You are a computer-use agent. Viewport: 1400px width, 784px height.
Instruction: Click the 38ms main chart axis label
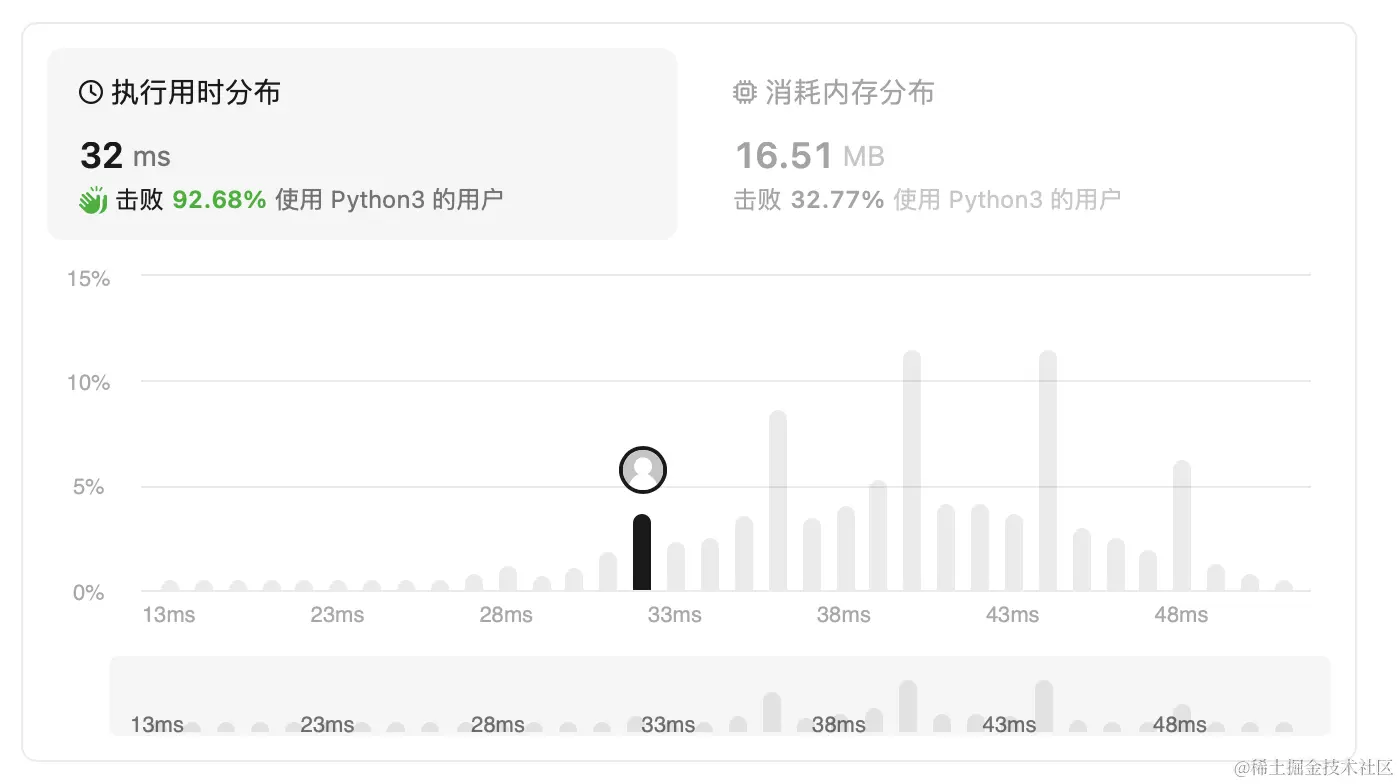[844, 615]
